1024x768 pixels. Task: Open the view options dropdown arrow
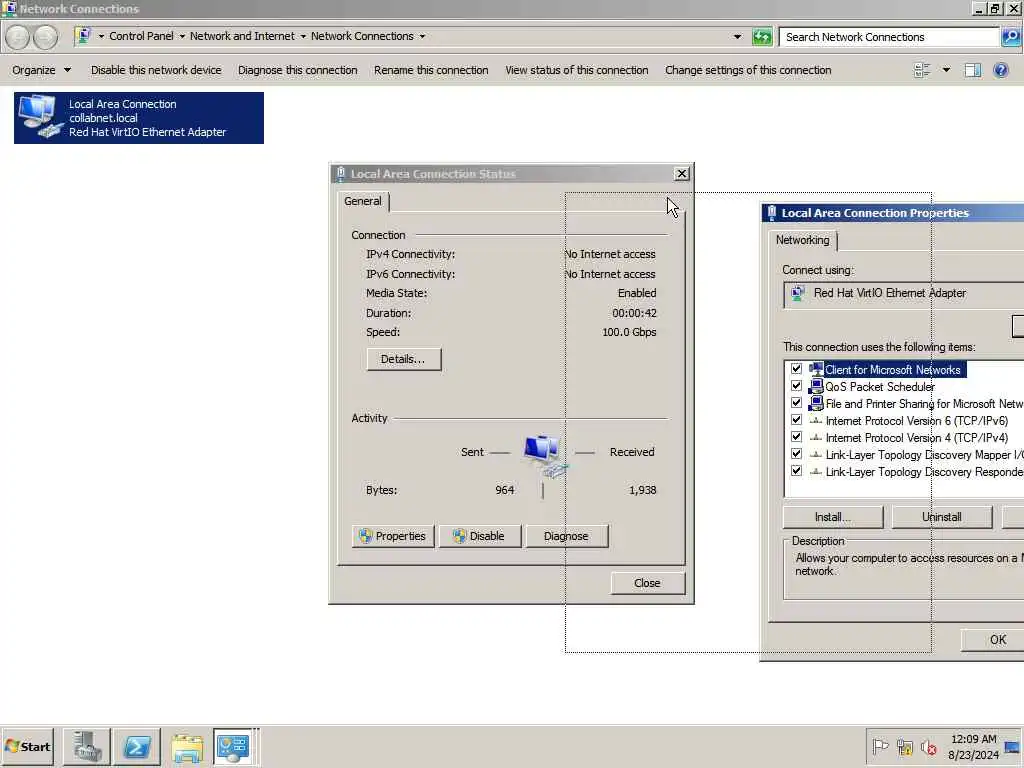[946, 70]
